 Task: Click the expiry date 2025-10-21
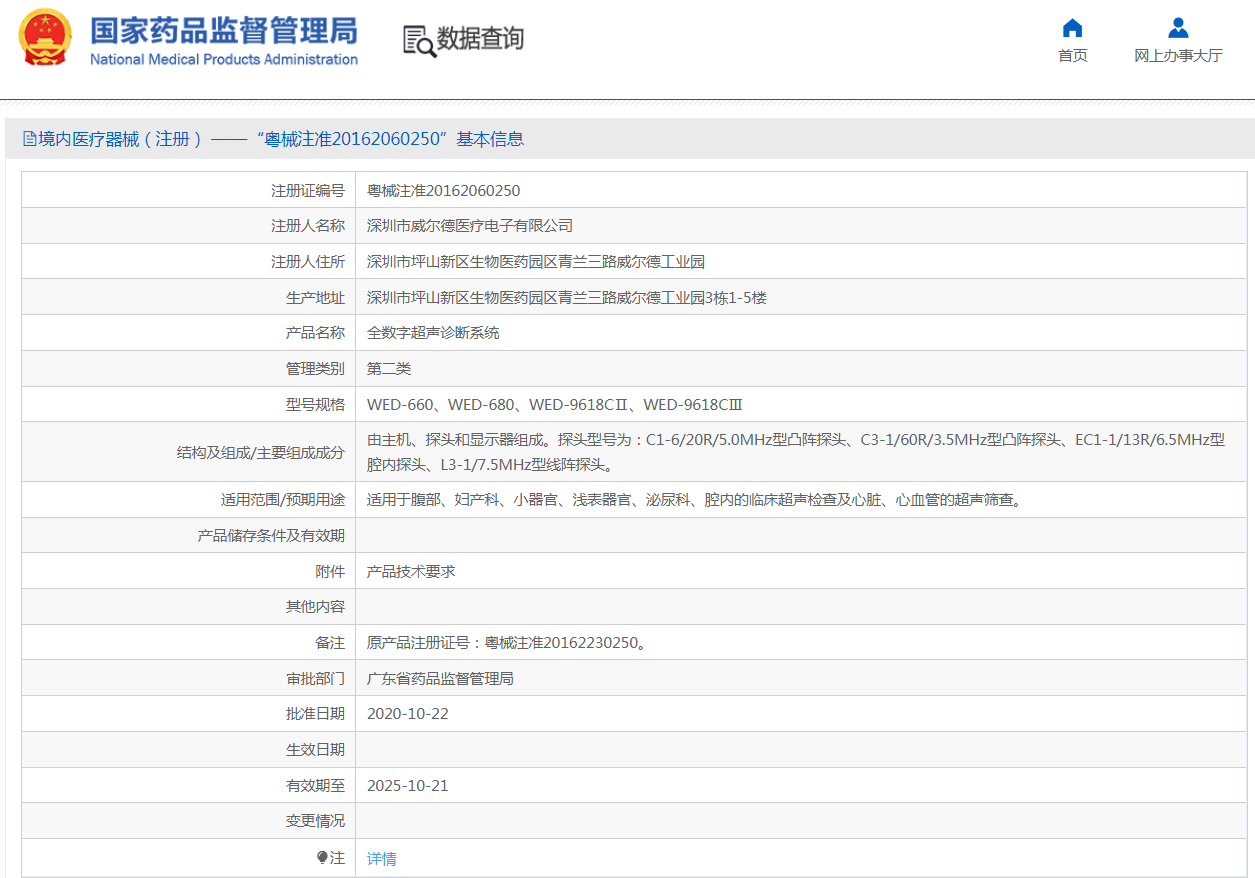pyautogui.click(x=407, y=785)
